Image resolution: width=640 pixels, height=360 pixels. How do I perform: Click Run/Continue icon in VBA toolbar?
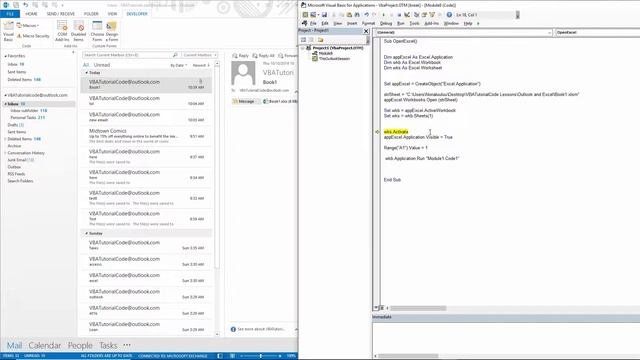point(383,15)
